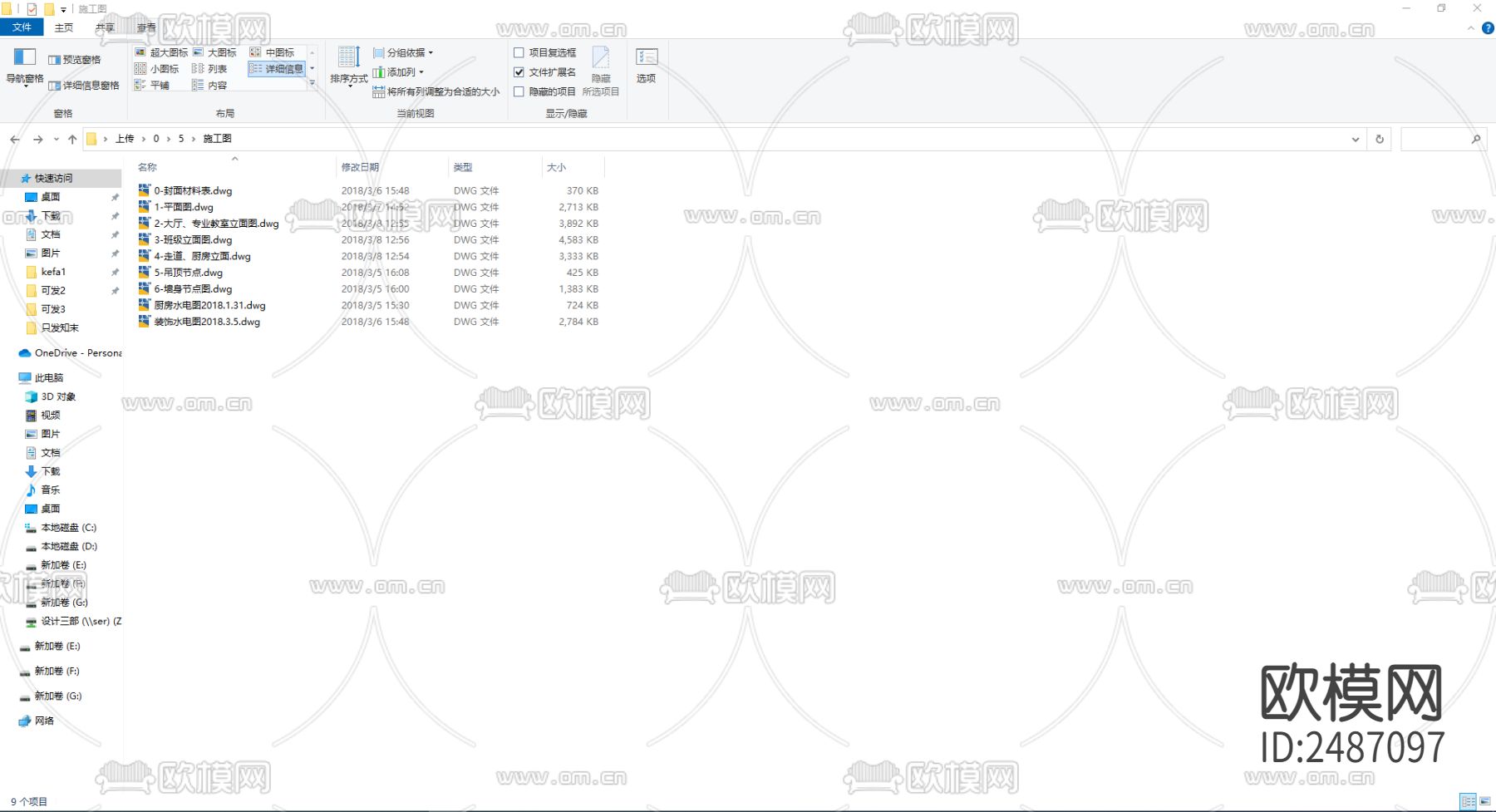Click the DWG icon of 5-吊顶节点.dwg
The width and height of the screenshot is (1496, 812).
click(145, 273)
